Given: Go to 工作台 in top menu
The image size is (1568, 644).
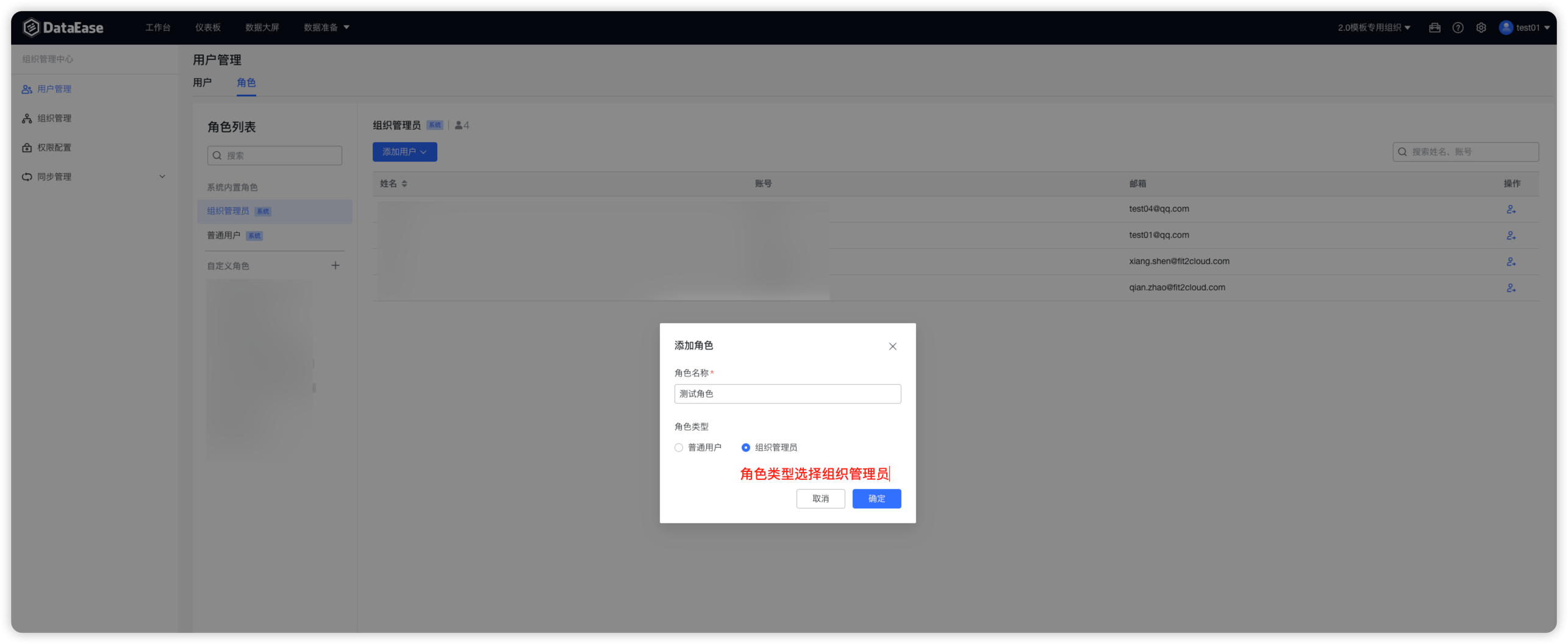Looking at the screenshot, I should 157,27.
